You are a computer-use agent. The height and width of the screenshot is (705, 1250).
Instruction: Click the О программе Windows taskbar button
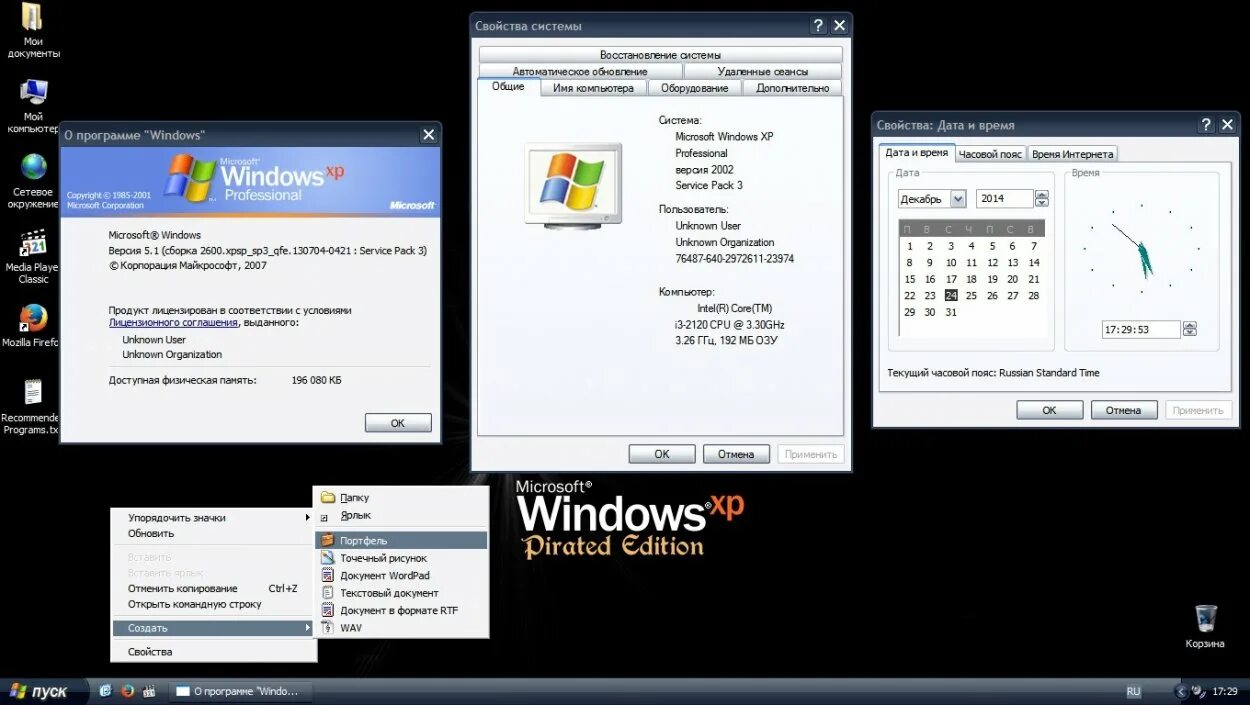pos(238,691)
